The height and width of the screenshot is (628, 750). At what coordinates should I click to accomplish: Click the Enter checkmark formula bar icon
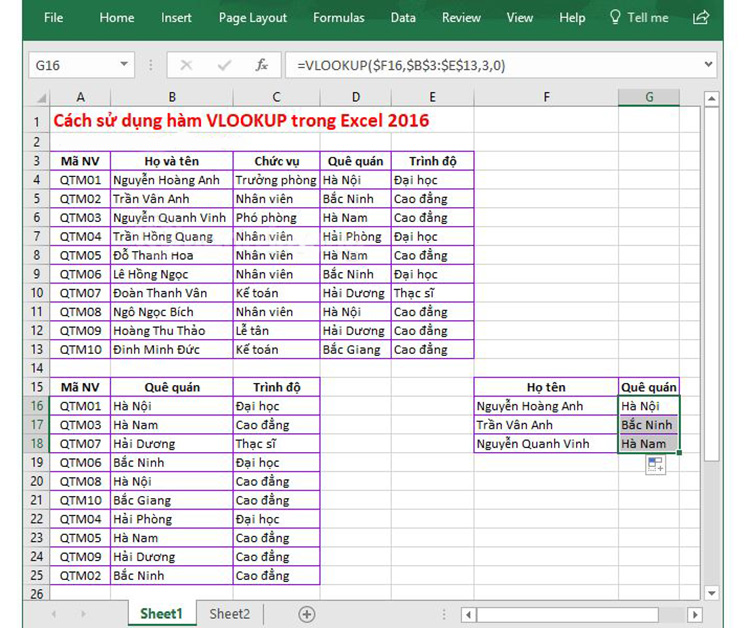tap(224, 65)
